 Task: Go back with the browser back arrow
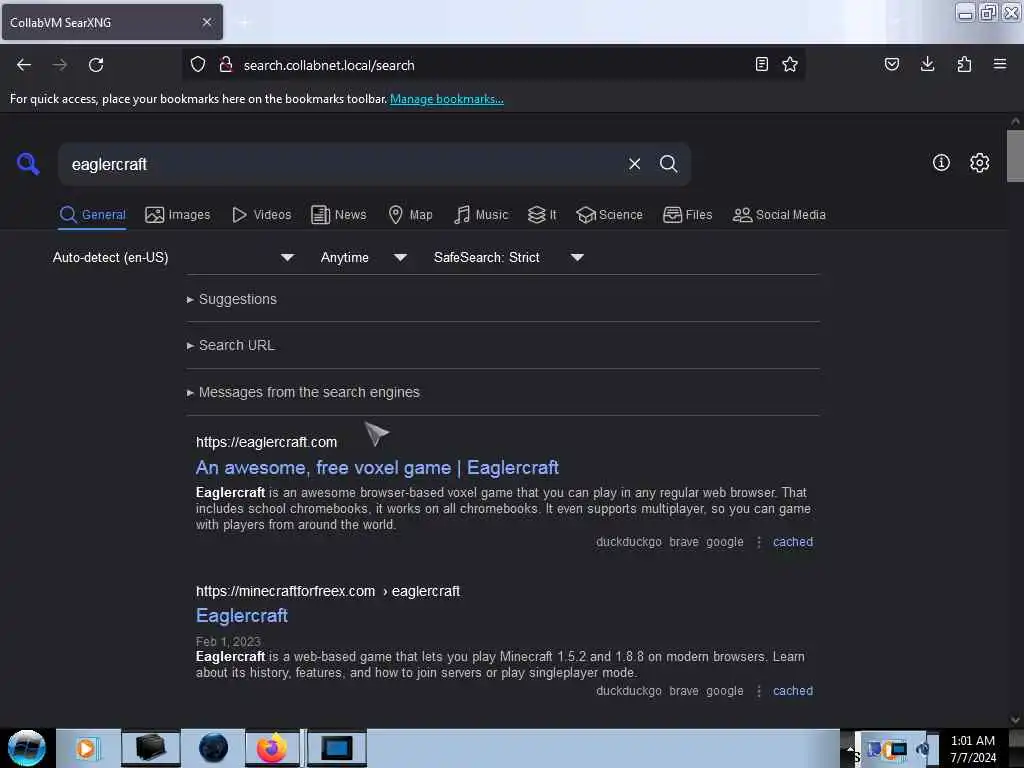click(x=24, y=65)
